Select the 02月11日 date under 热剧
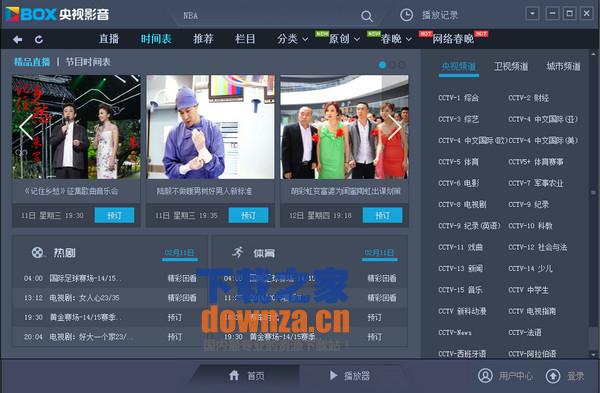600x393 pixels. pyautogui.click(x=179, y=253)
